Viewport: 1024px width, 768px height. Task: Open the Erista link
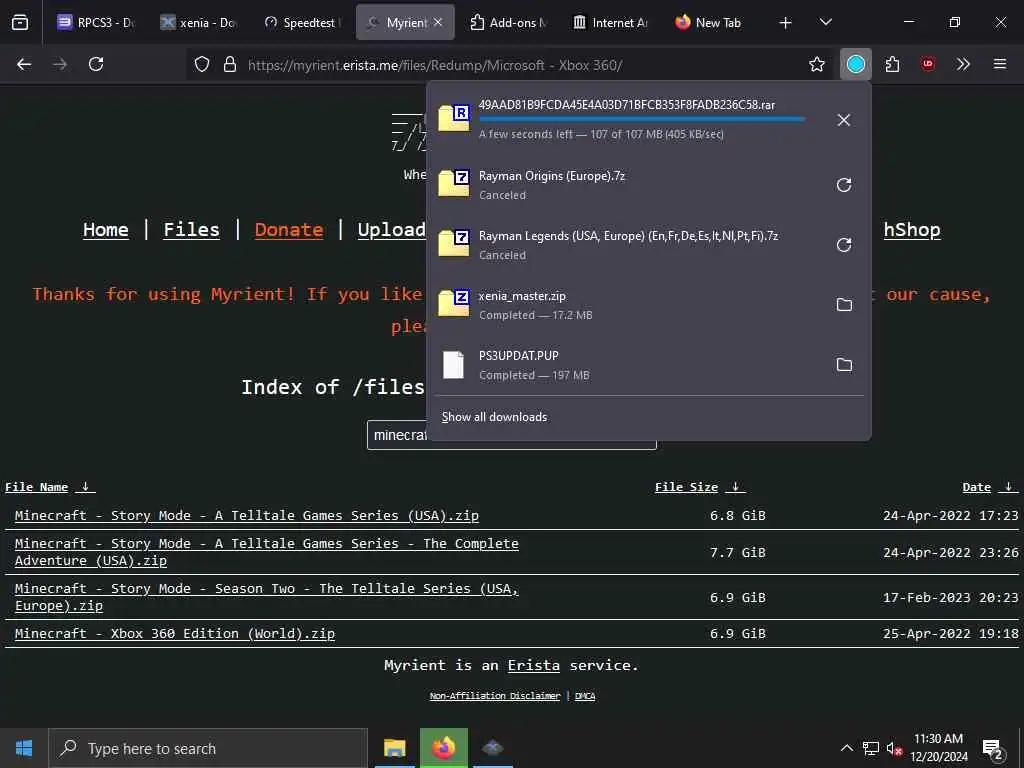click(534, 665)
